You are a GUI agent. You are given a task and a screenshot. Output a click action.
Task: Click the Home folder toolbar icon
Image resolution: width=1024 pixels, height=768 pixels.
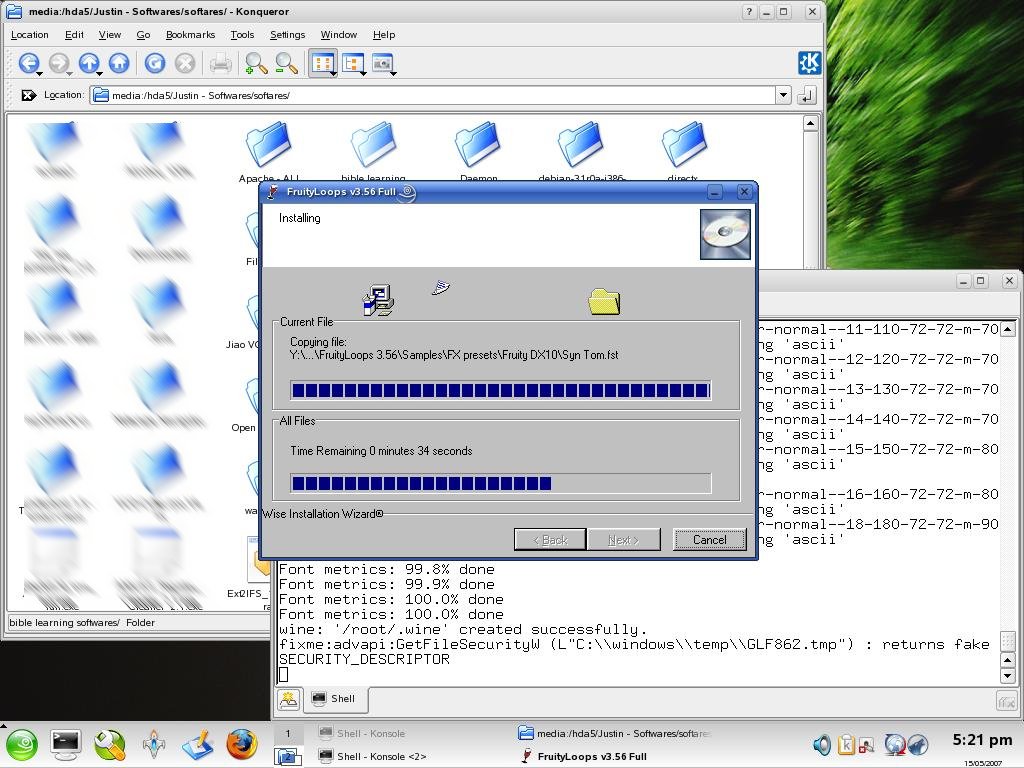point(119,63)
